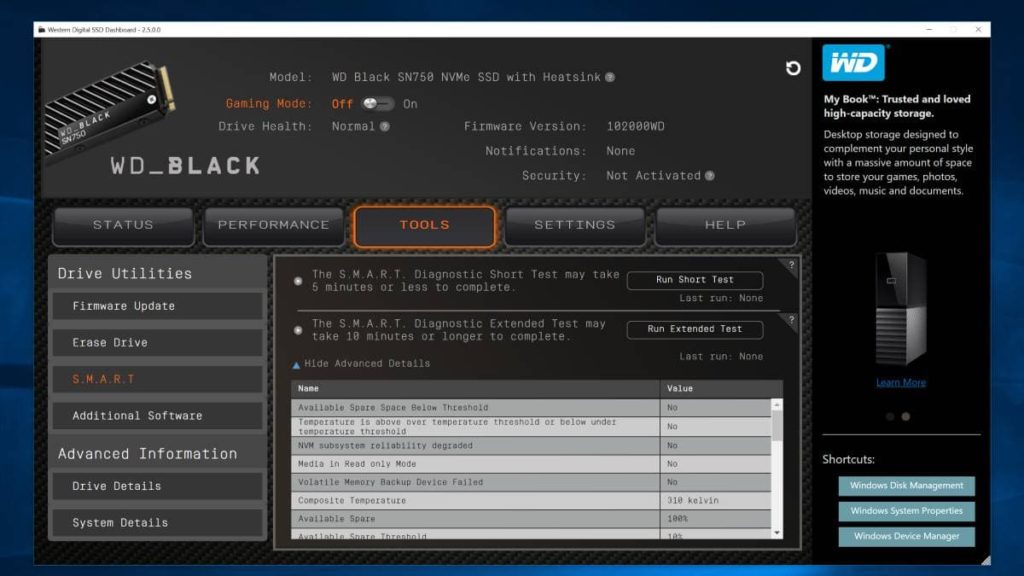Click the help icon beside Security Not Activated
Viewport: 1024px width, 576px height.
tap(709, 176)
